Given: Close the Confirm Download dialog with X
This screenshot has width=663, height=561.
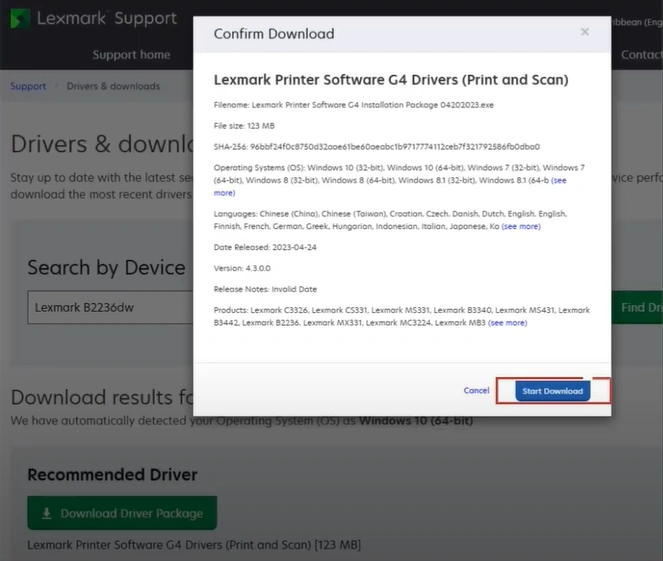Looking at the screenshot, I should point(585,32).
